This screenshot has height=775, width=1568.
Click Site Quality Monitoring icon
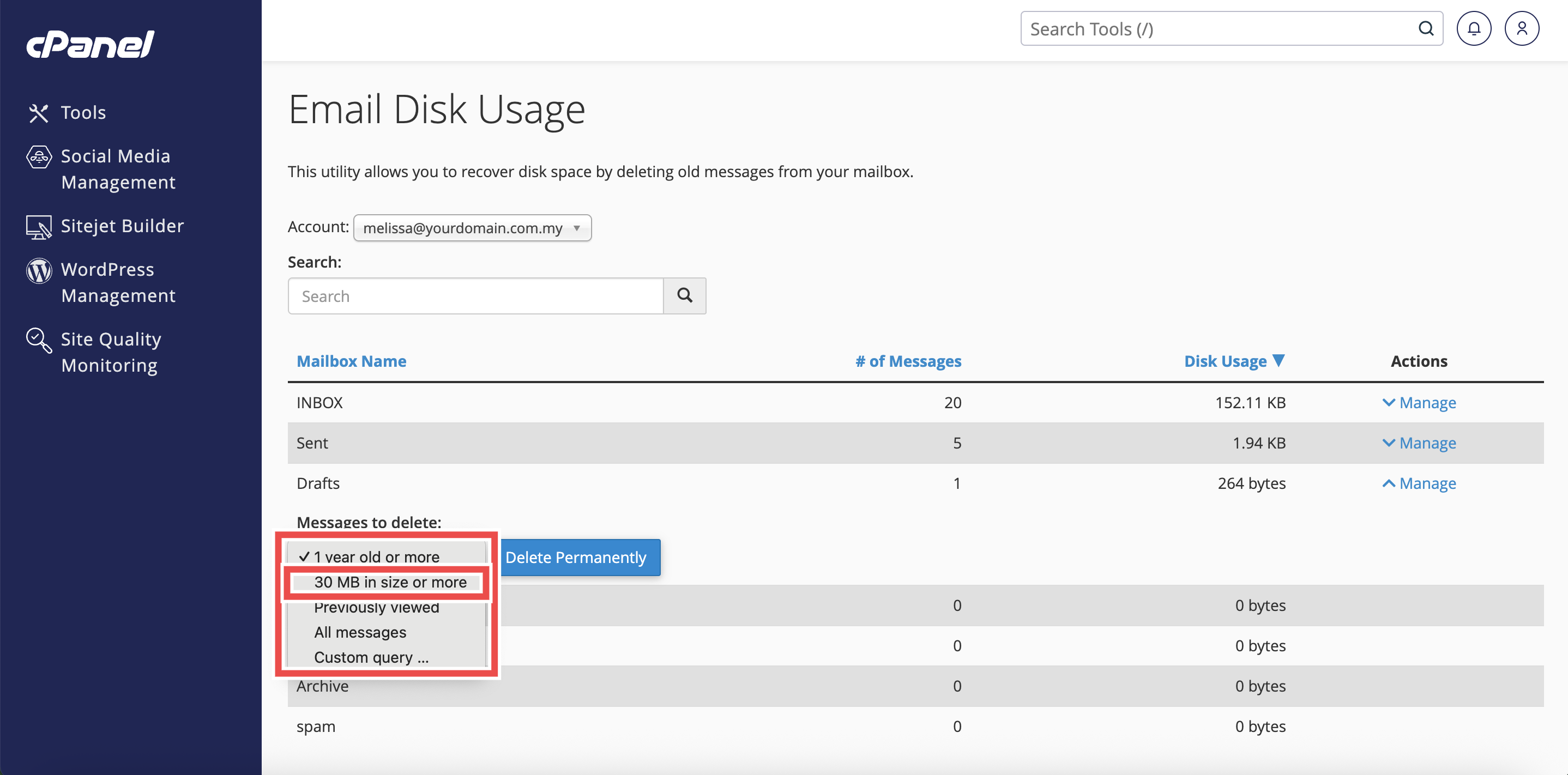click(x=38, y=340)
